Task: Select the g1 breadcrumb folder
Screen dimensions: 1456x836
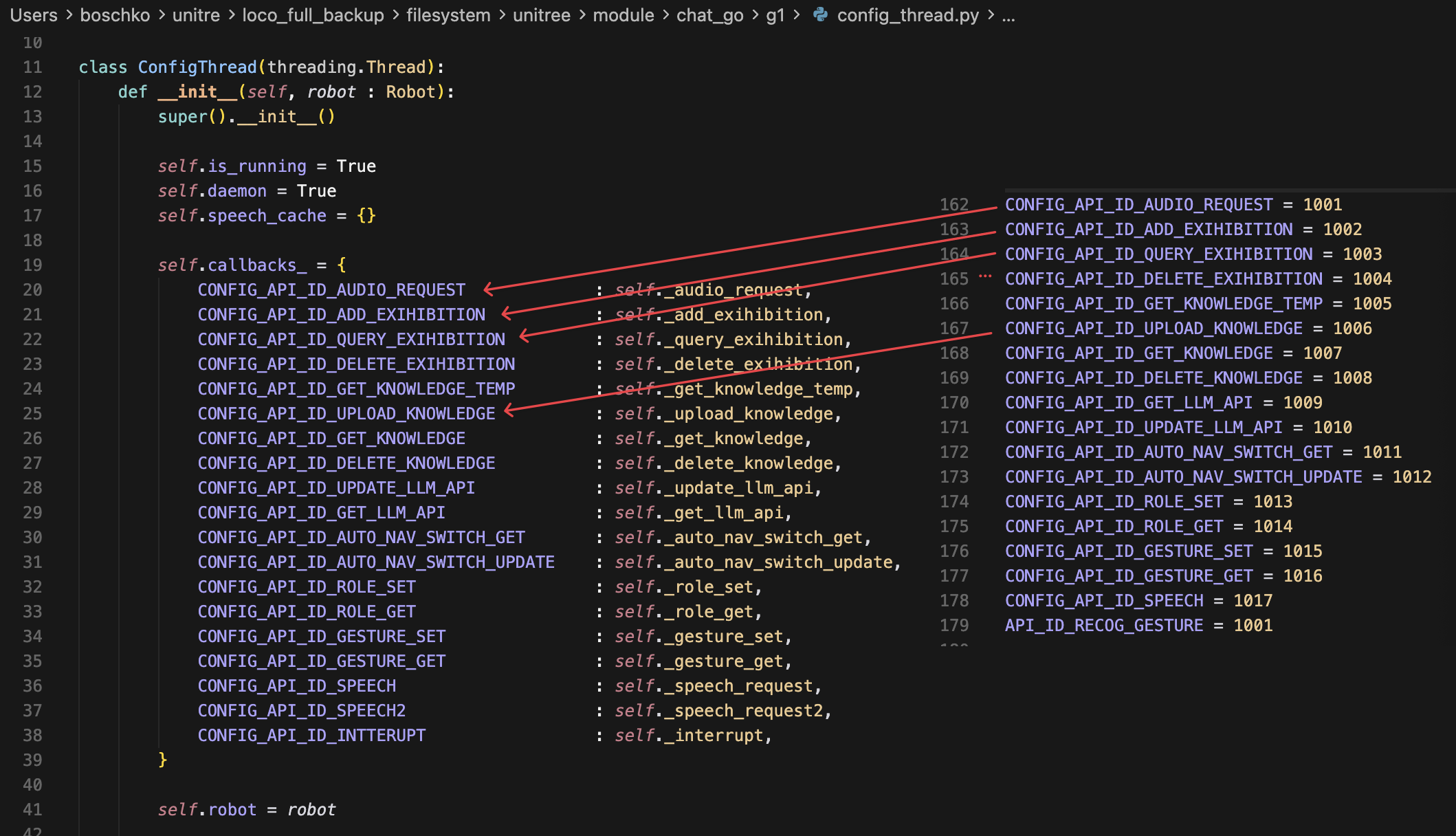Action: (775, 15)
